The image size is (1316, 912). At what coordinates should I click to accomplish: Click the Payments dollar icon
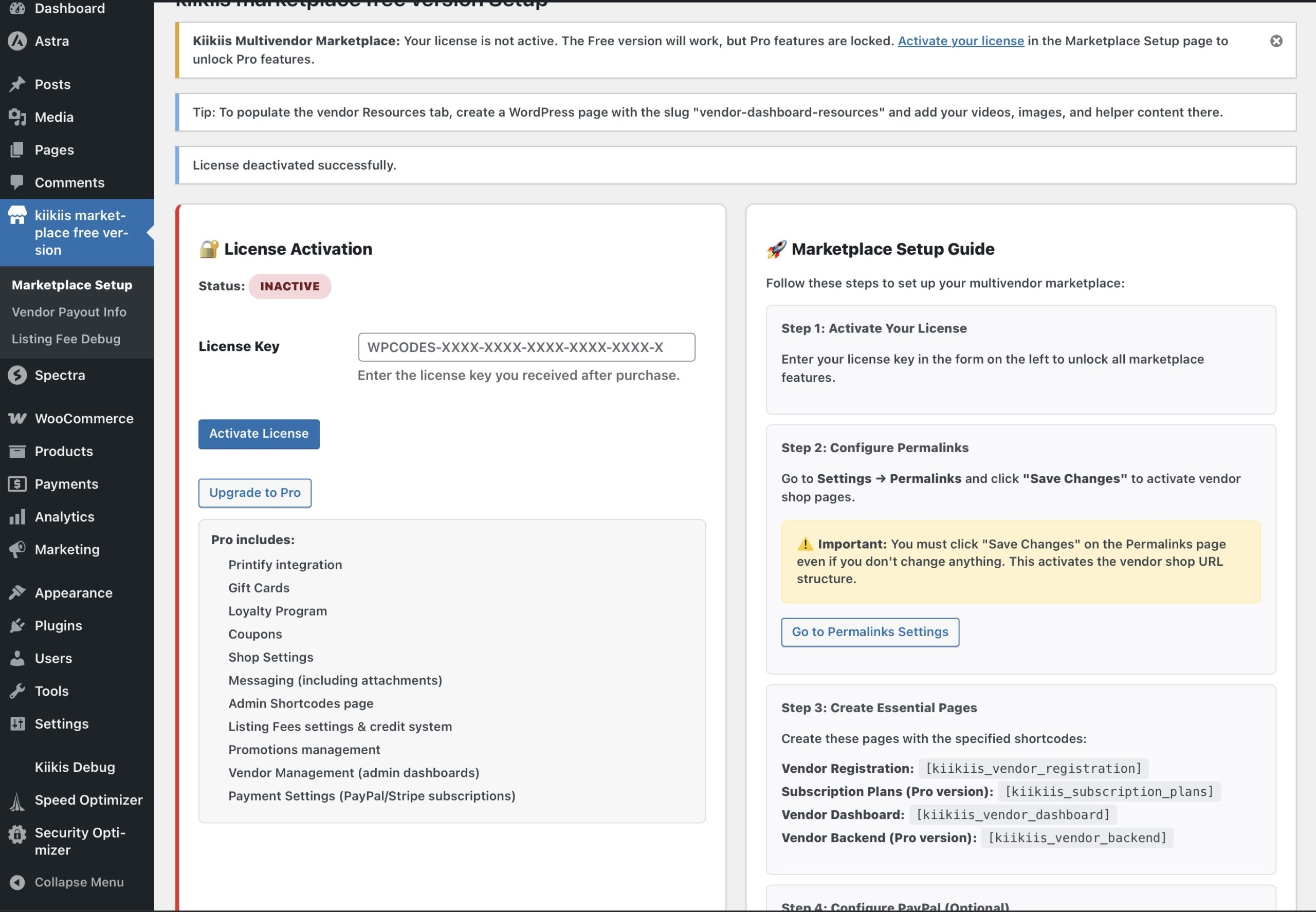click(17, 484)
